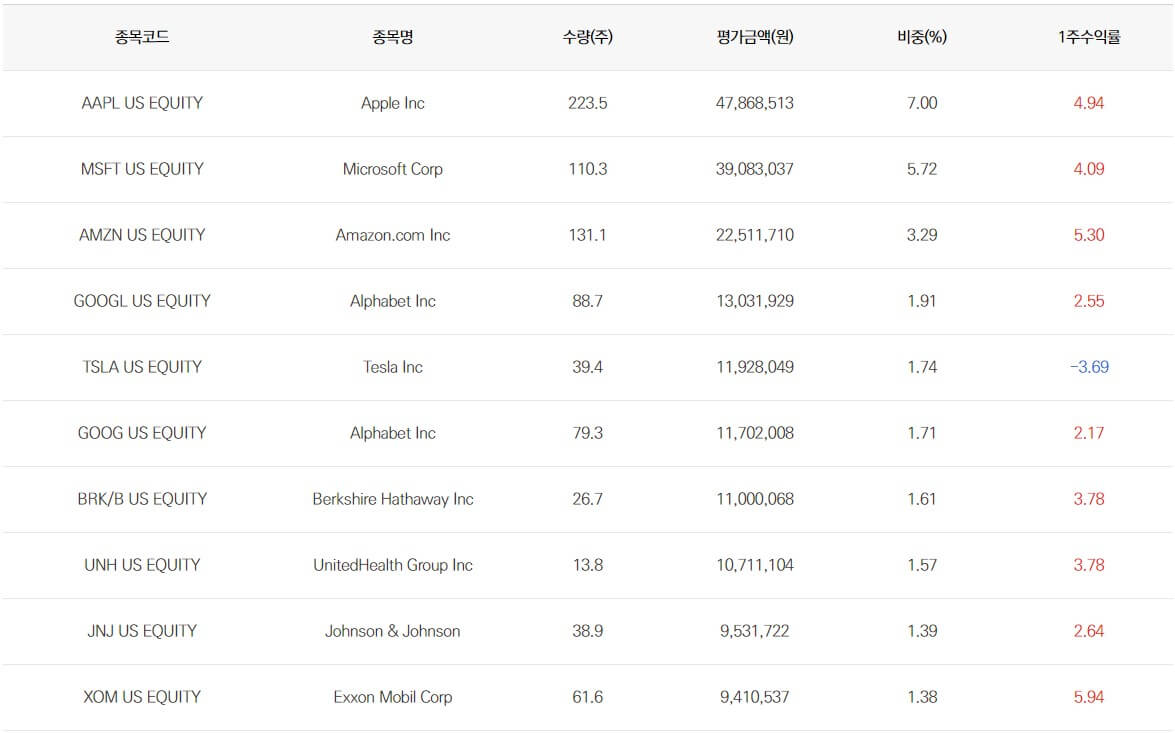
Task: Click the negative return -3.69
Action: point(1089,366)
